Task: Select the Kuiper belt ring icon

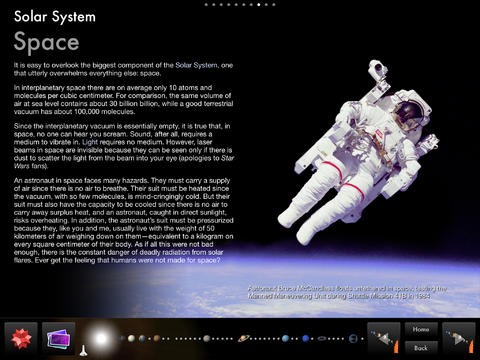Action: pos(323,339)
